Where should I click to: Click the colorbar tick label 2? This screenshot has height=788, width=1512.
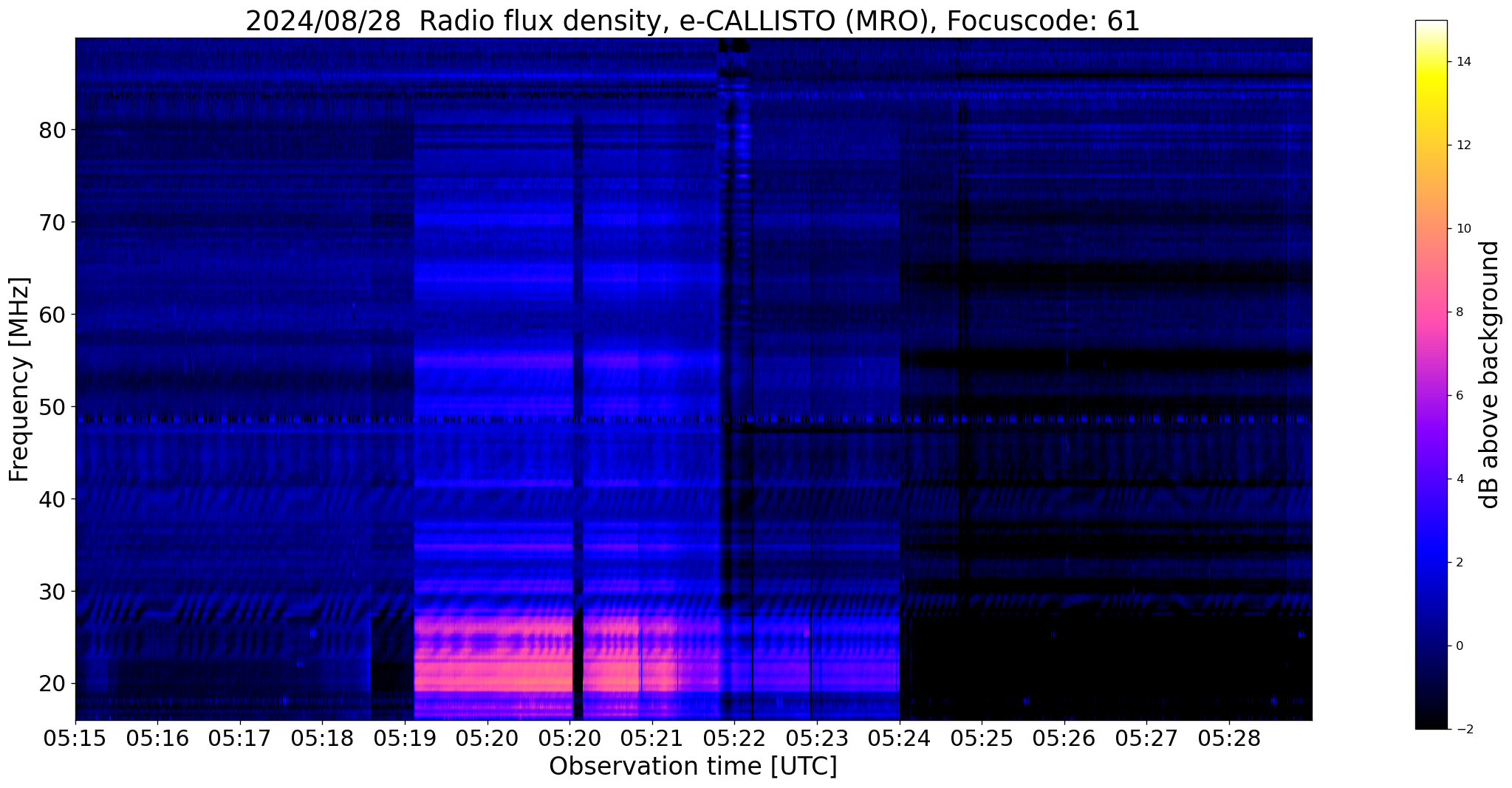click(1459, 563)
